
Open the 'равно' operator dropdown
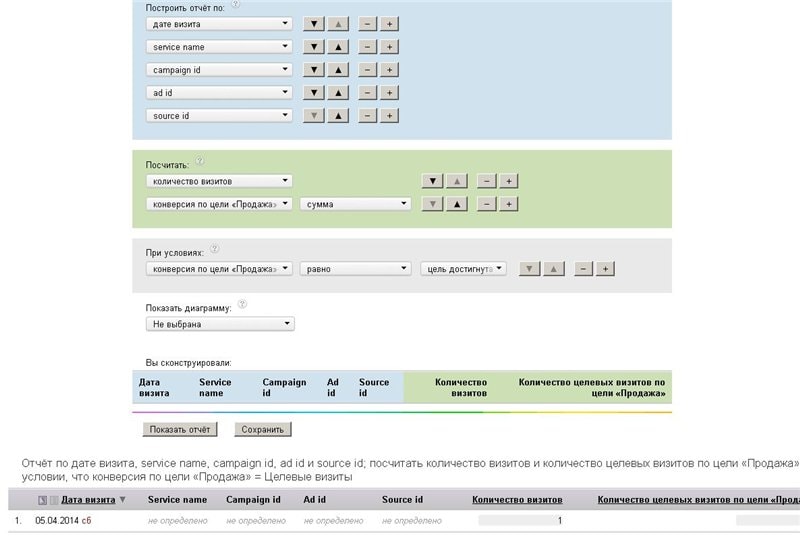[356, 268]
